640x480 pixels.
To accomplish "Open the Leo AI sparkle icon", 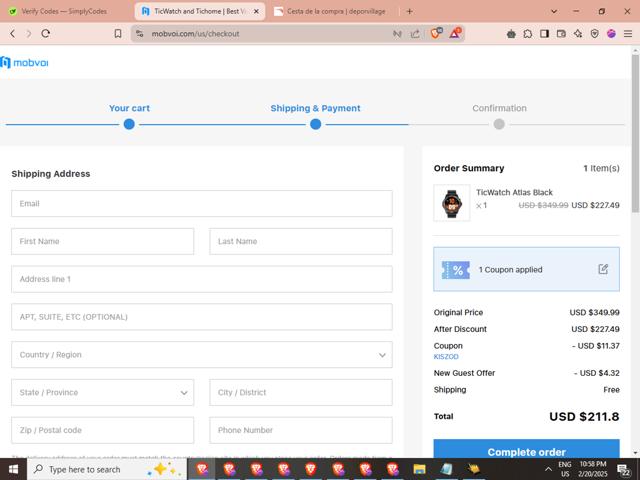I will click(578, 34).
